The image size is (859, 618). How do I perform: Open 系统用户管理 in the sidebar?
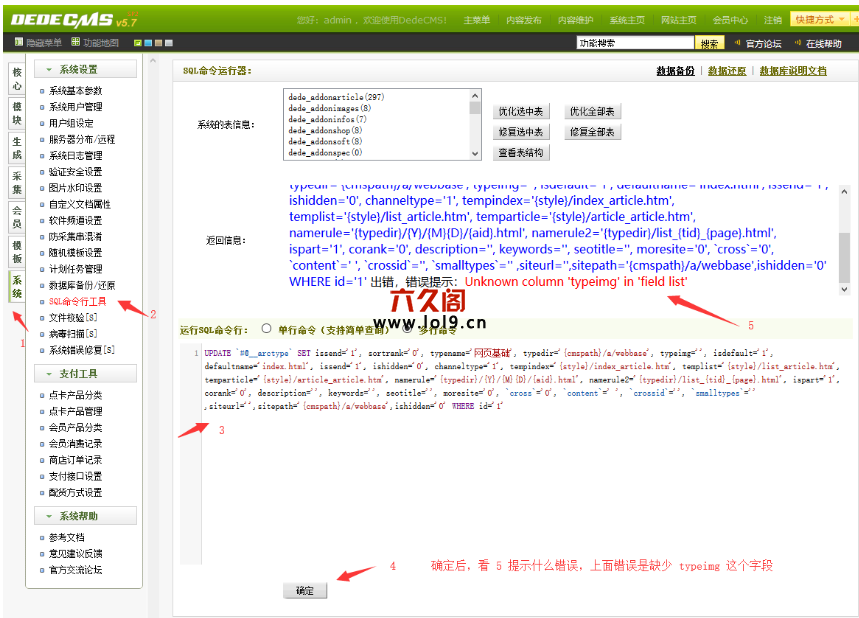[76, 107]
